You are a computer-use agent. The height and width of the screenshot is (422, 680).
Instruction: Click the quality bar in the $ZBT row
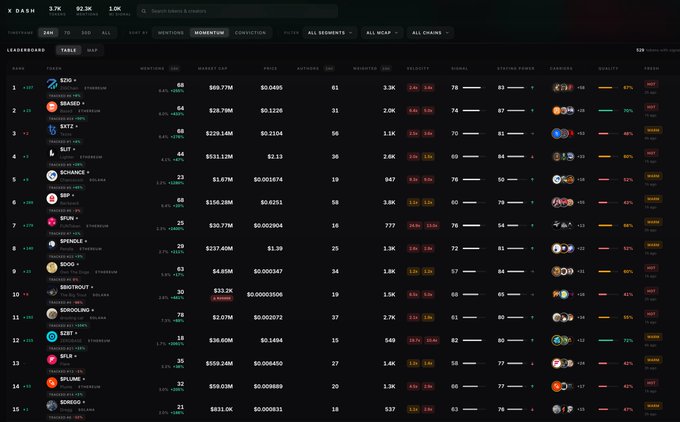[608, 340]
